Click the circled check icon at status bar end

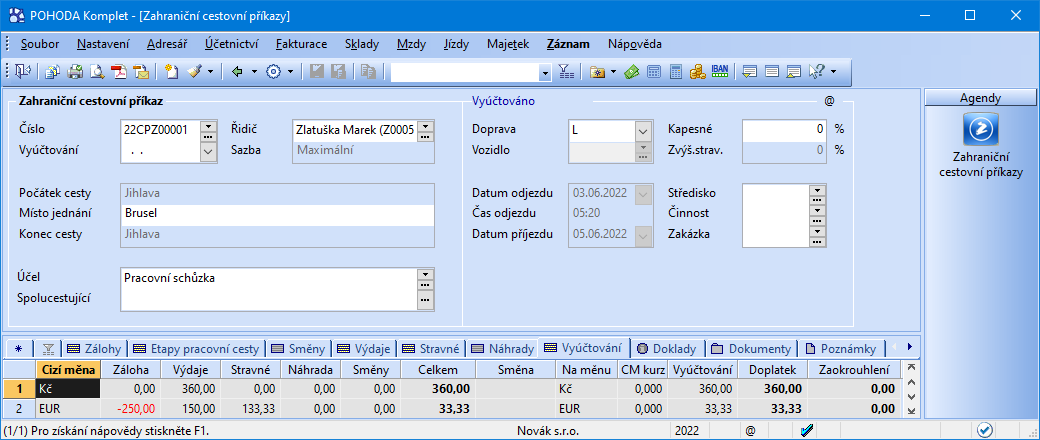984,430
